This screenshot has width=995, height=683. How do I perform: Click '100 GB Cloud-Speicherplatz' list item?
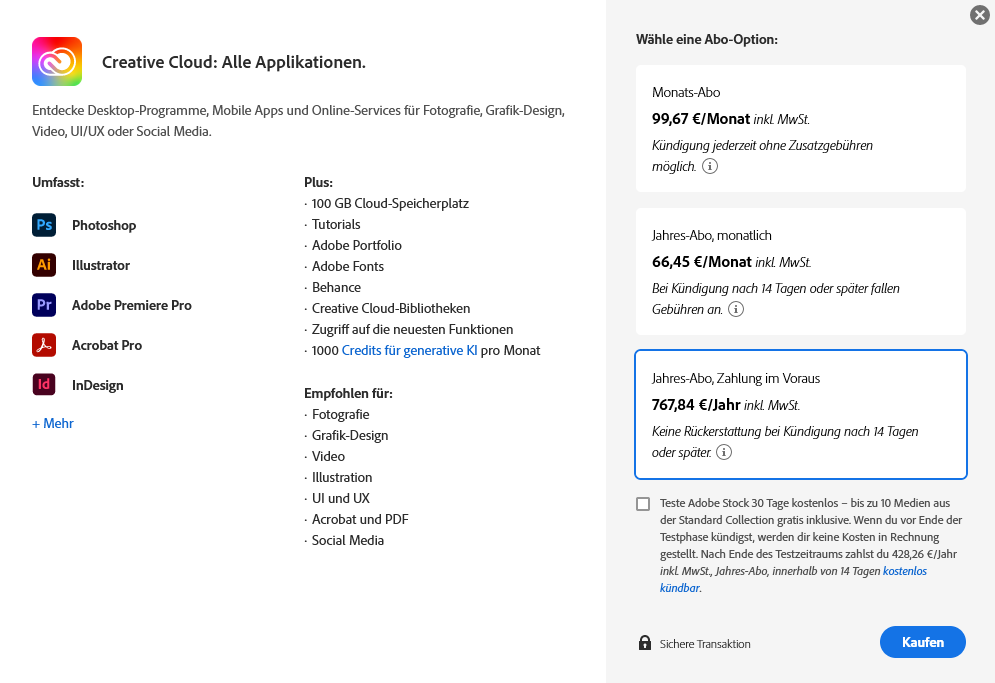(390, 204)
